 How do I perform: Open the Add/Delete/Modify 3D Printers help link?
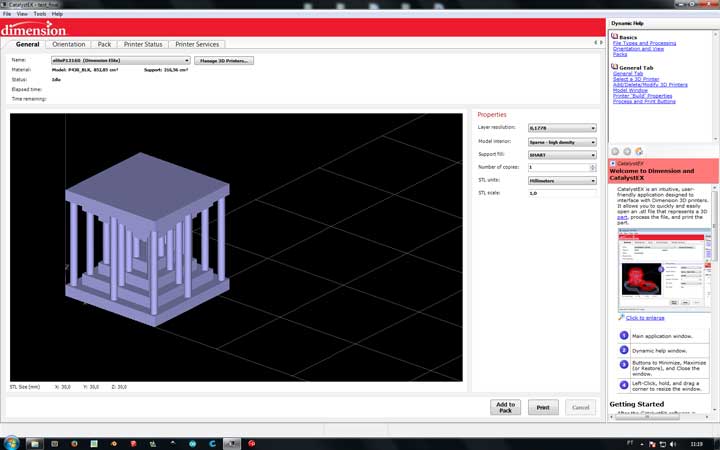650,84
